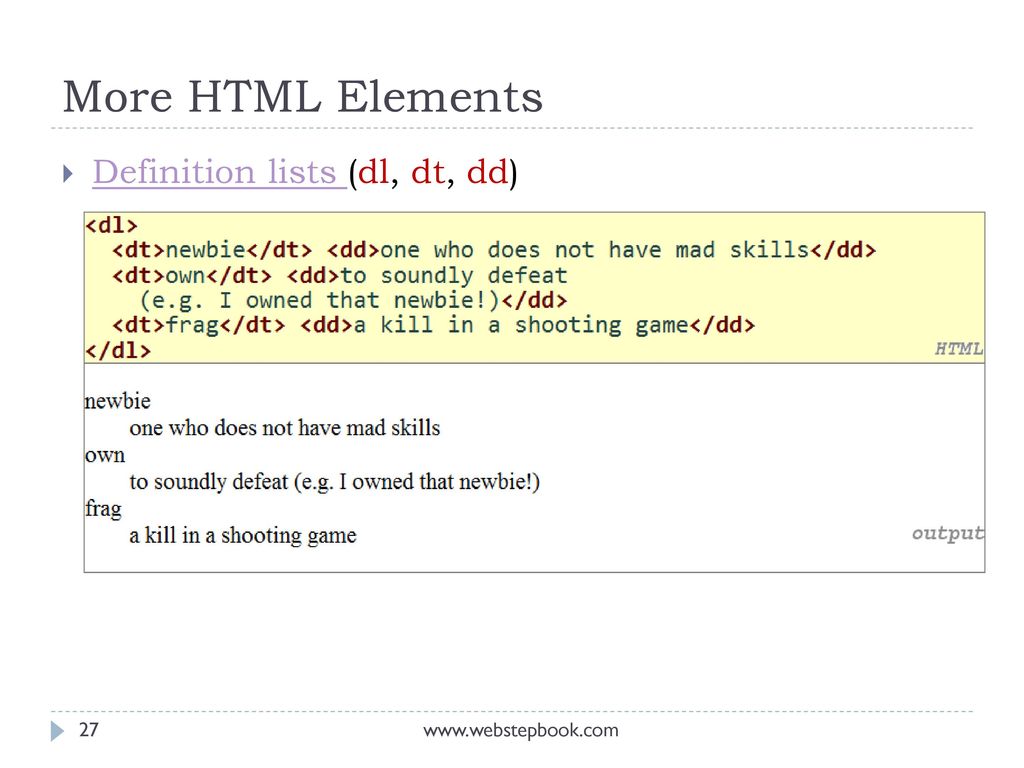The image size is (1024, 768).
Task: Click the www.webstepbook.com footer text
Action: click(x=520, y=730)
